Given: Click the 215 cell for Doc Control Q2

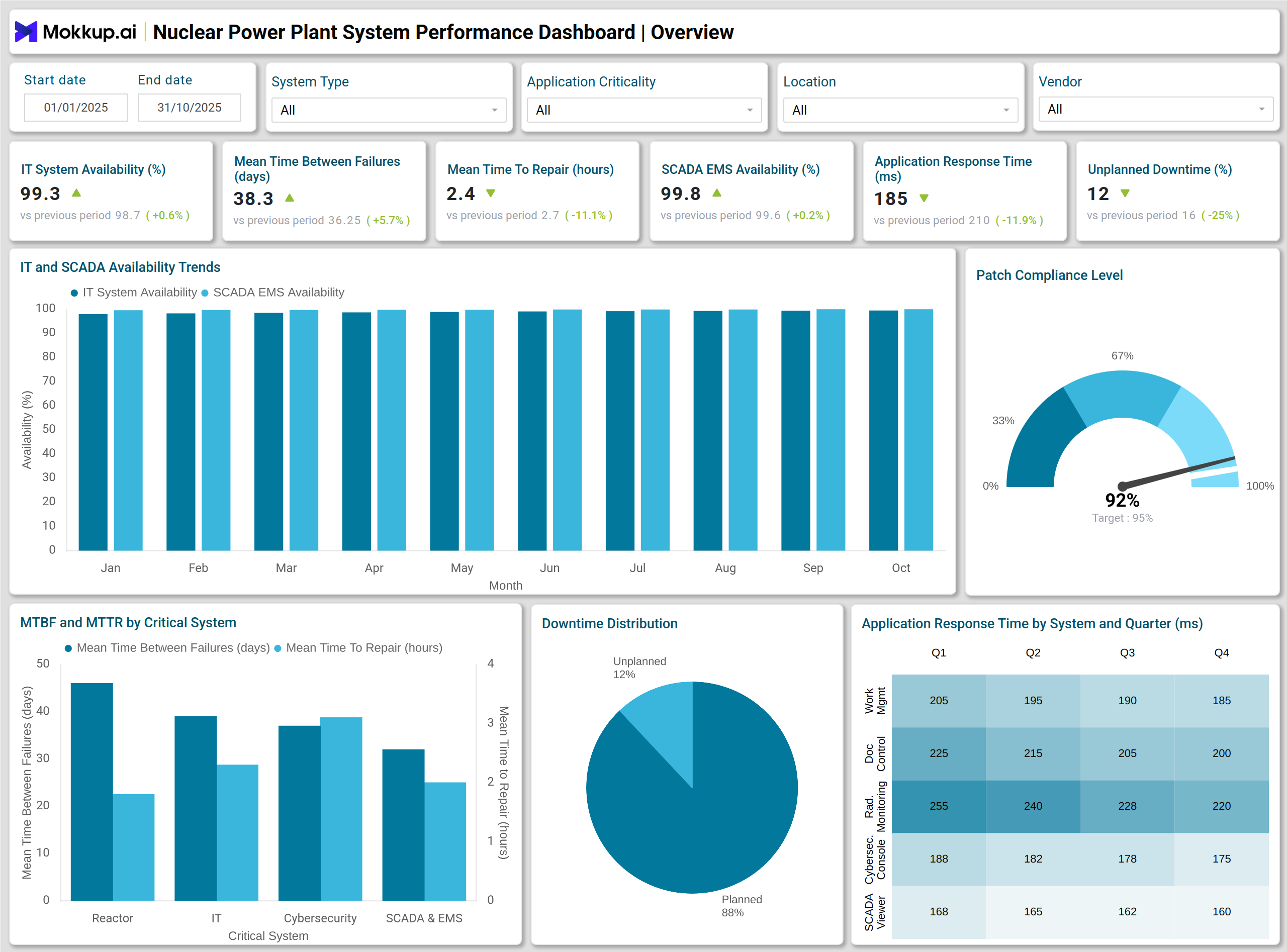Looking at the screenshot, I should tap(1034, 753).
